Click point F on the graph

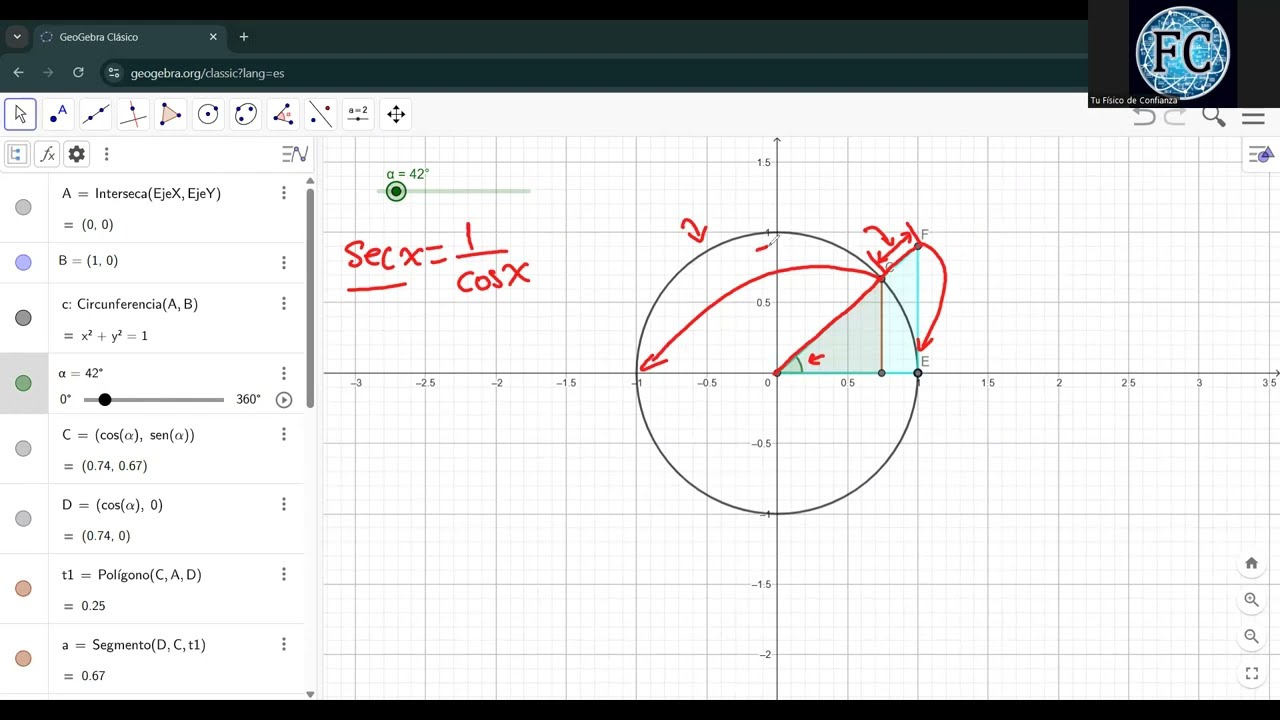click(918, 246)
